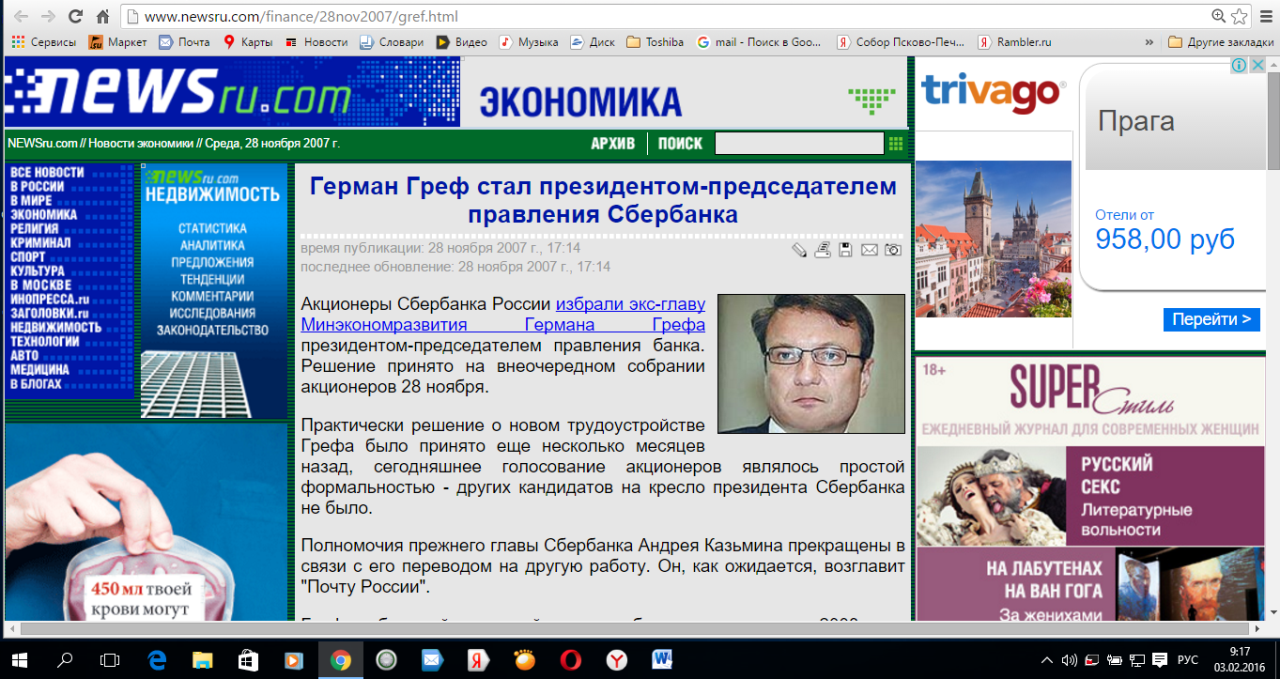1280x679 pixels.
Task: Show hidden system tray icons
Action: 1046,660
